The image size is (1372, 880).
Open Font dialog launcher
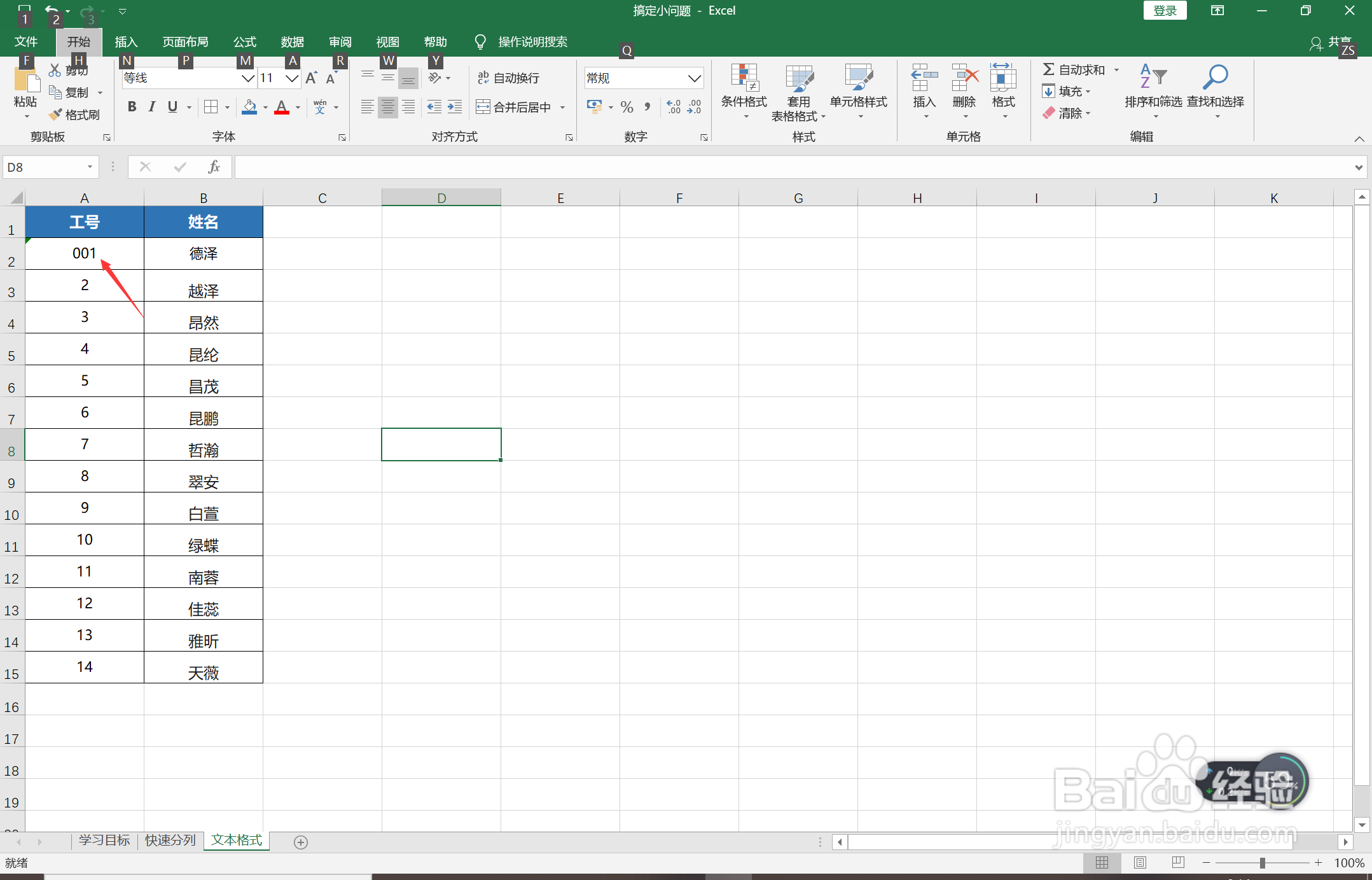pyautogui.click(x=342, y=137)
